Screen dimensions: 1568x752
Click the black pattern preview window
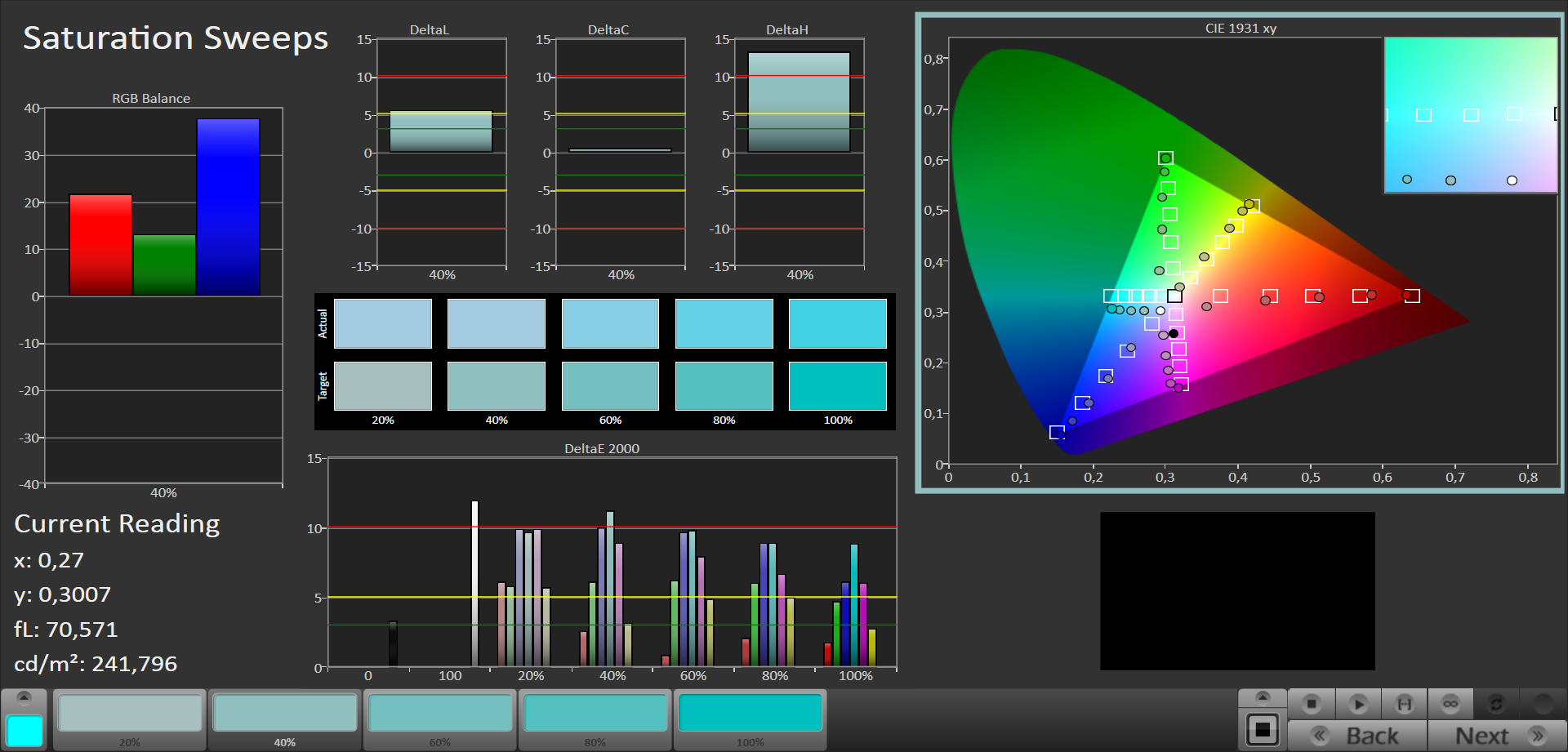[x=1237, y=591]
